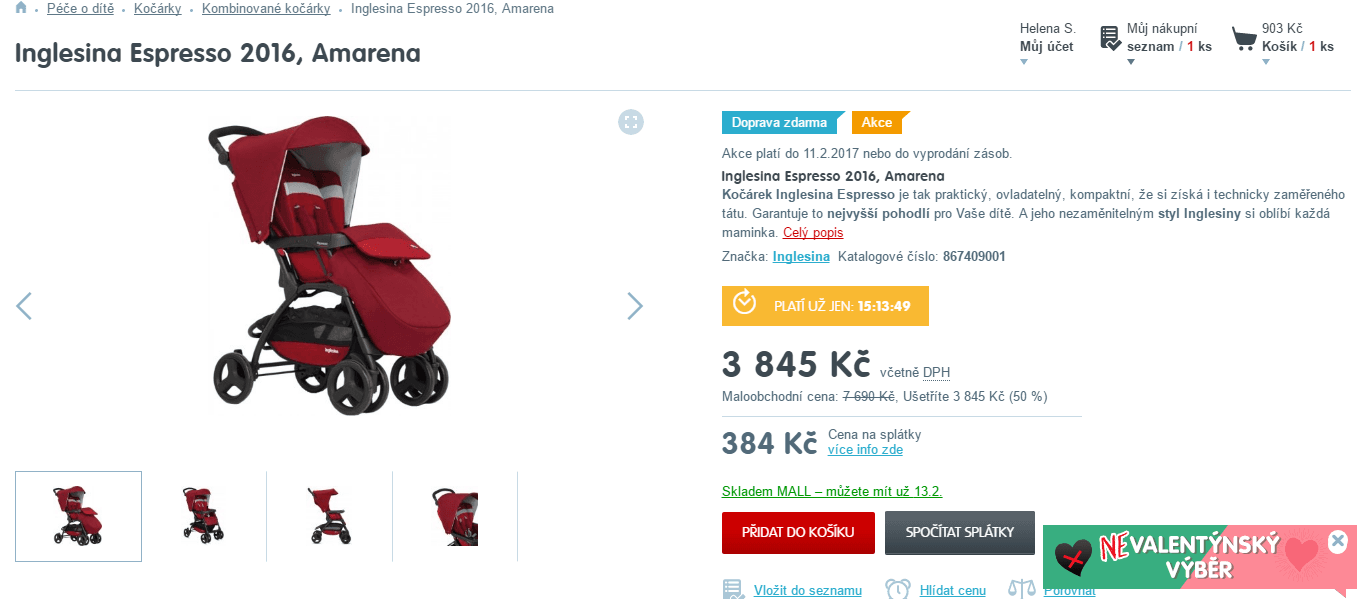The image size is (1366, 599).
Task: Expand the Můj nákupní seznam dropdown arrow
Action: (1131, 62)
